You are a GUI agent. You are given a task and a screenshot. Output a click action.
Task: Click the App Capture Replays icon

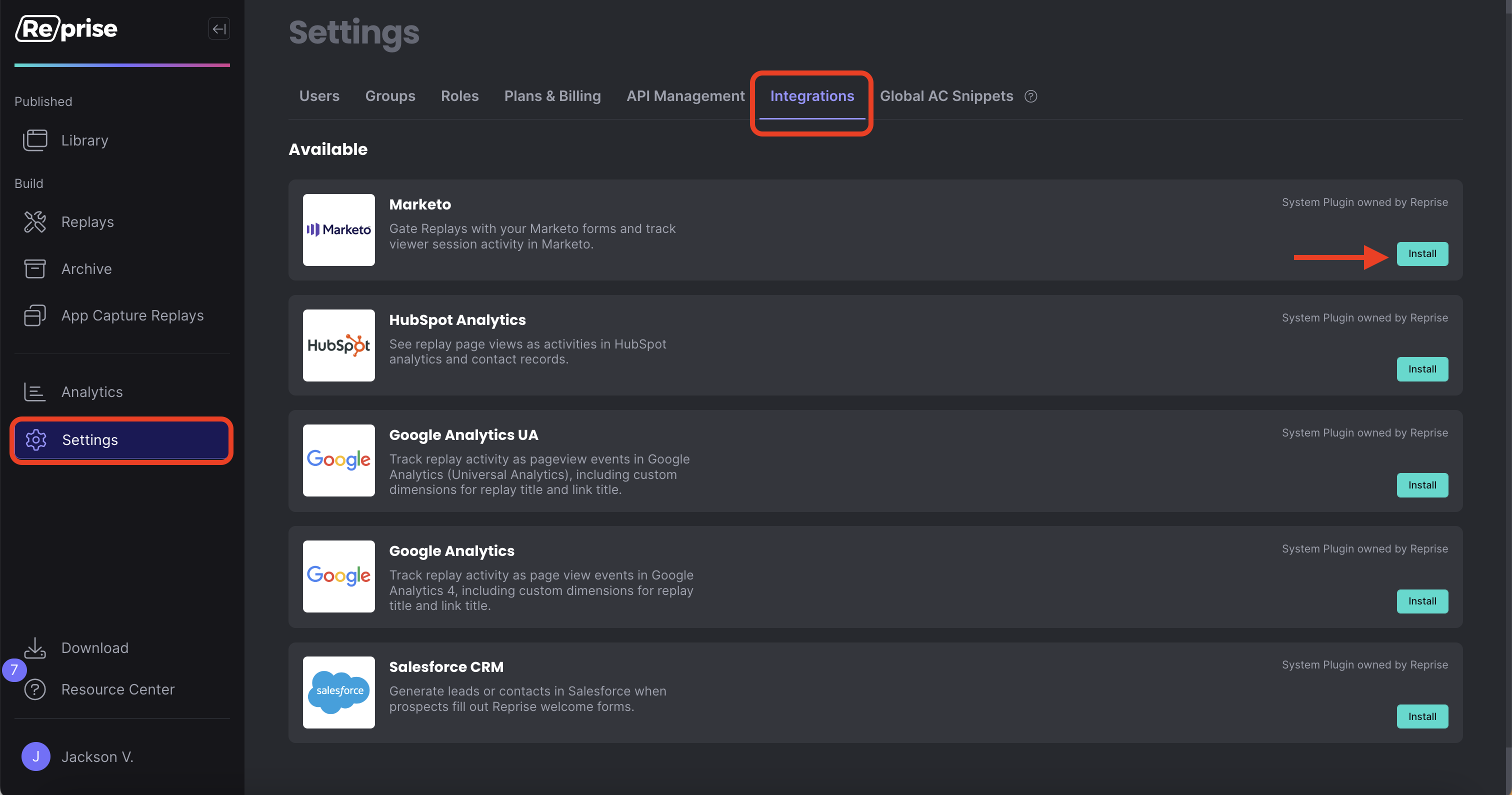click(34, 315)
